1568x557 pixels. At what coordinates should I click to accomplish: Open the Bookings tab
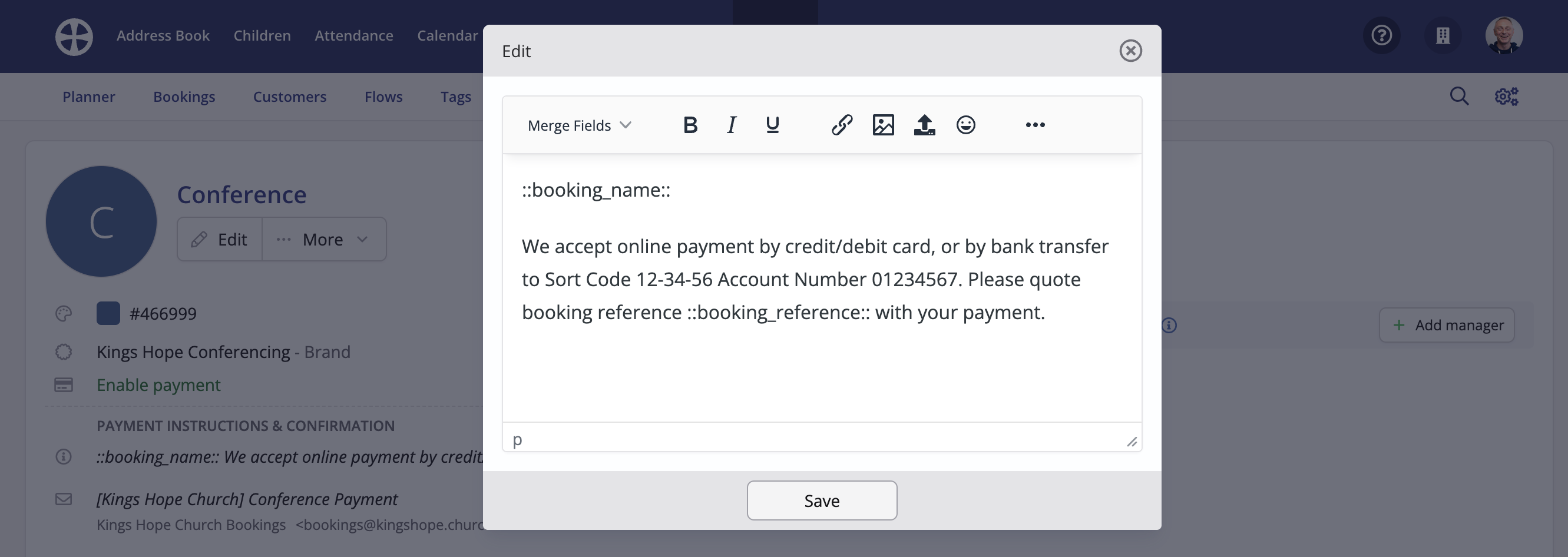[x=184, y=97]
